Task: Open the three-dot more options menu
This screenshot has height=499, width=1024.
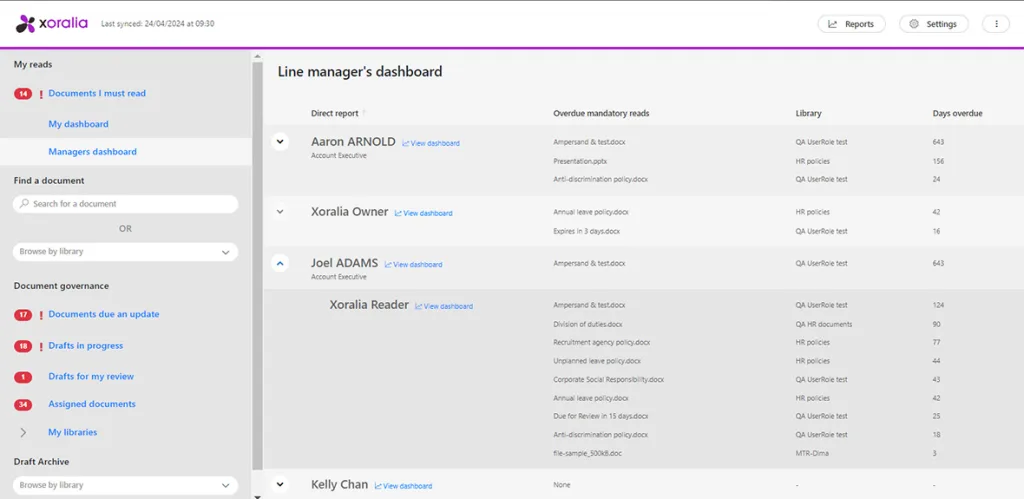Action: click(995, 24)
